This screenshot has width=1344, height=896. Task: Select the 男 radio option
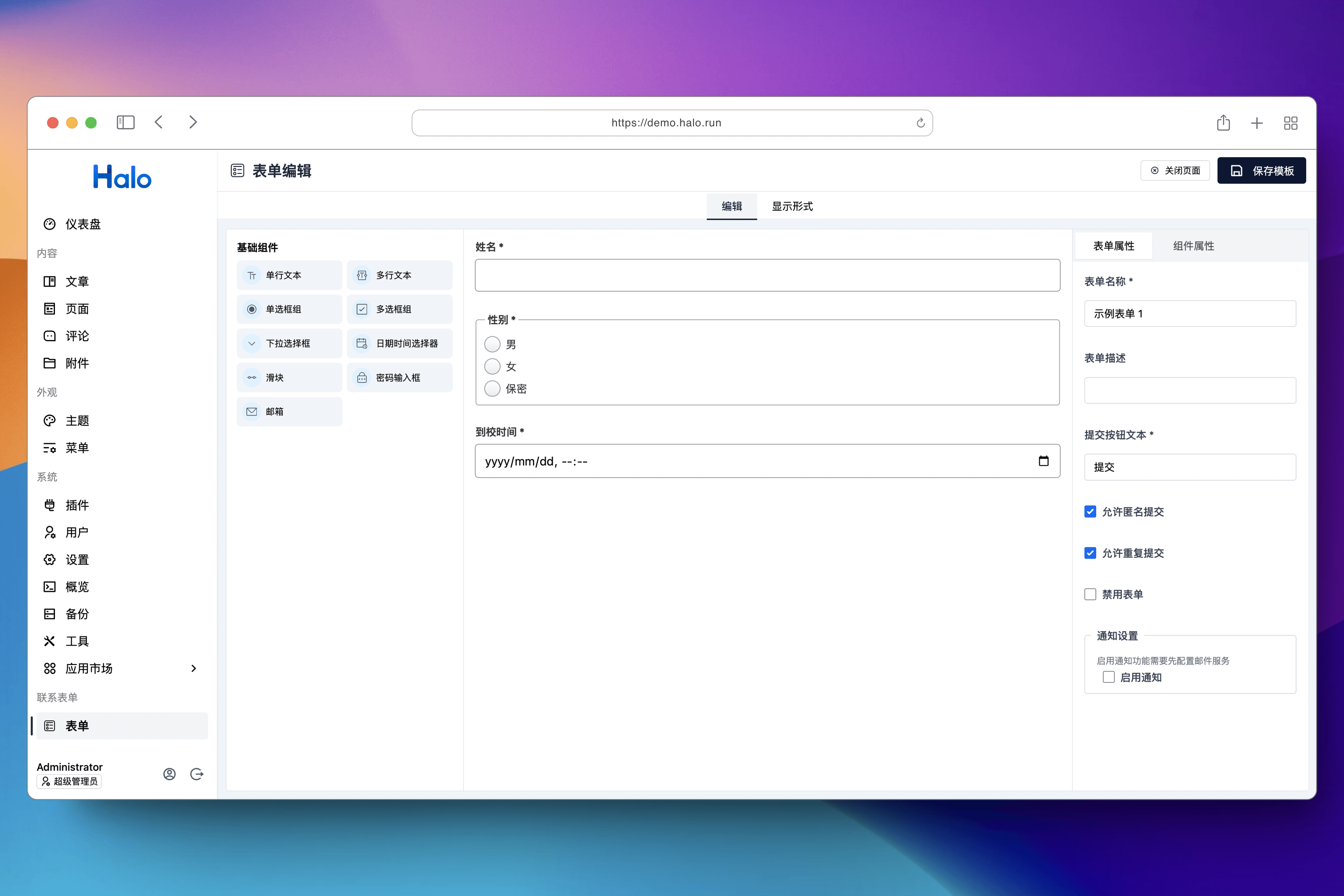[x=492, y=344]
